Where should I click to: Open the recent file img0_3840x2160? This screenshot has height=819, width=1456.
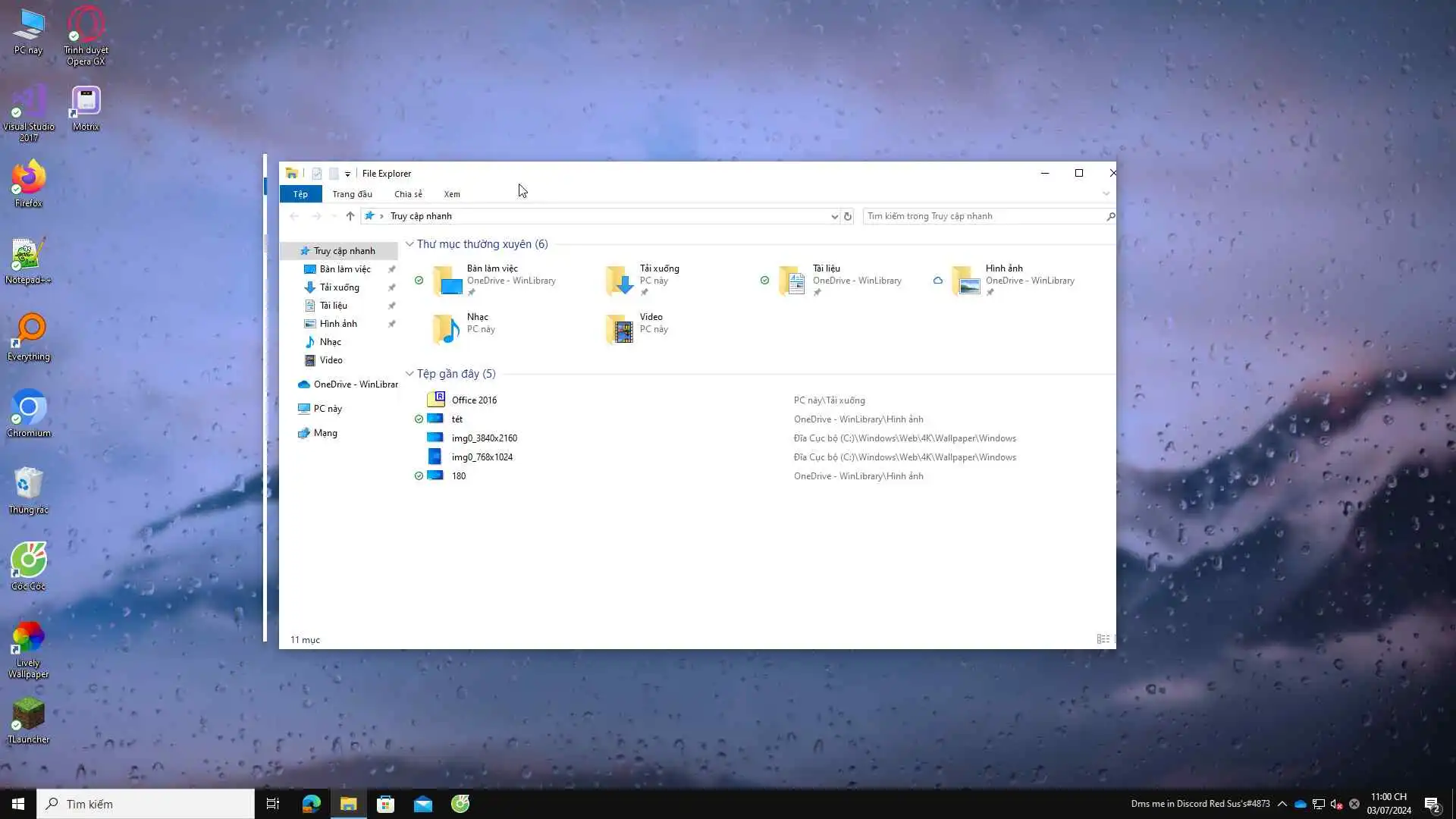[x=484, y=438]
